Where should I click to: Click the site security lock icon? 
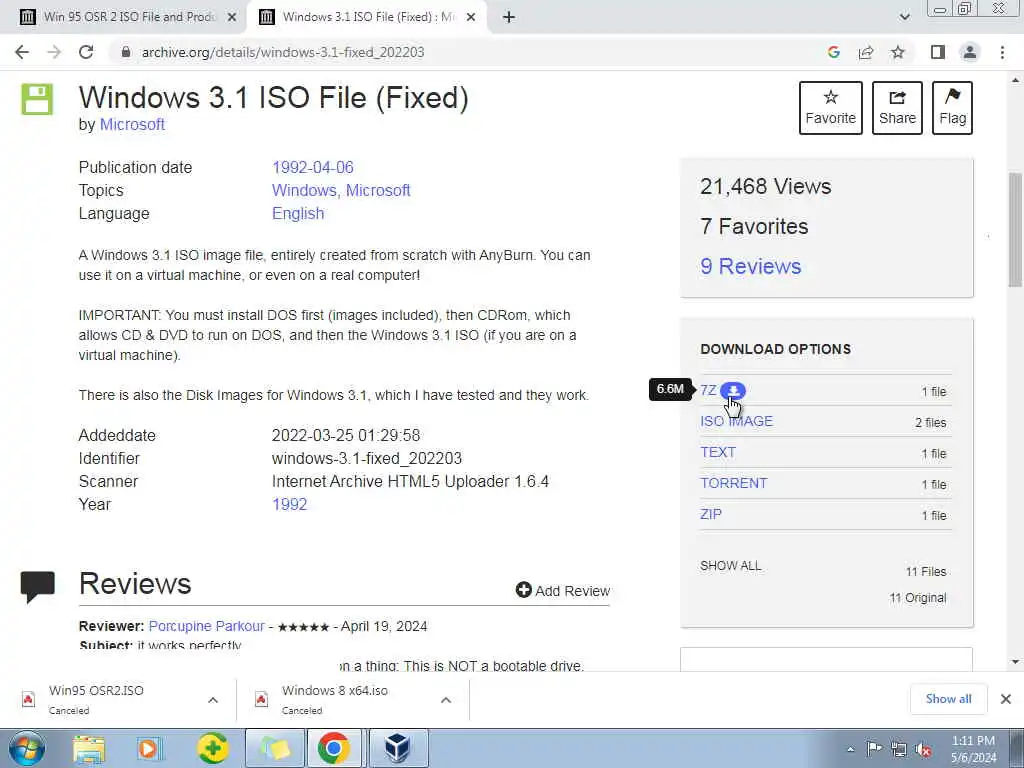(126, 52)
